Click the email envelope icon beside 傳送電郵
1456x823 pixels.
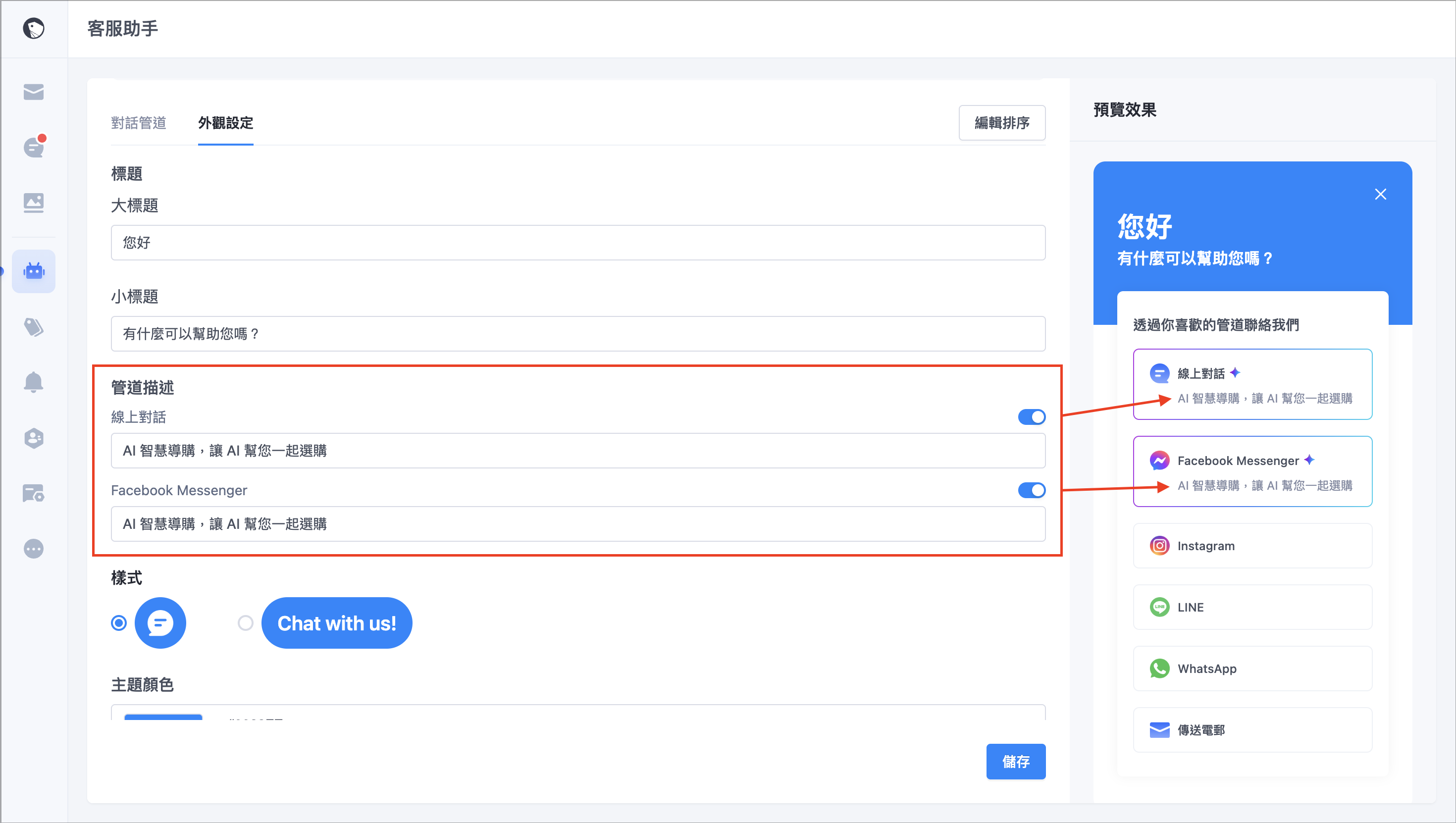coord(1159,730)
